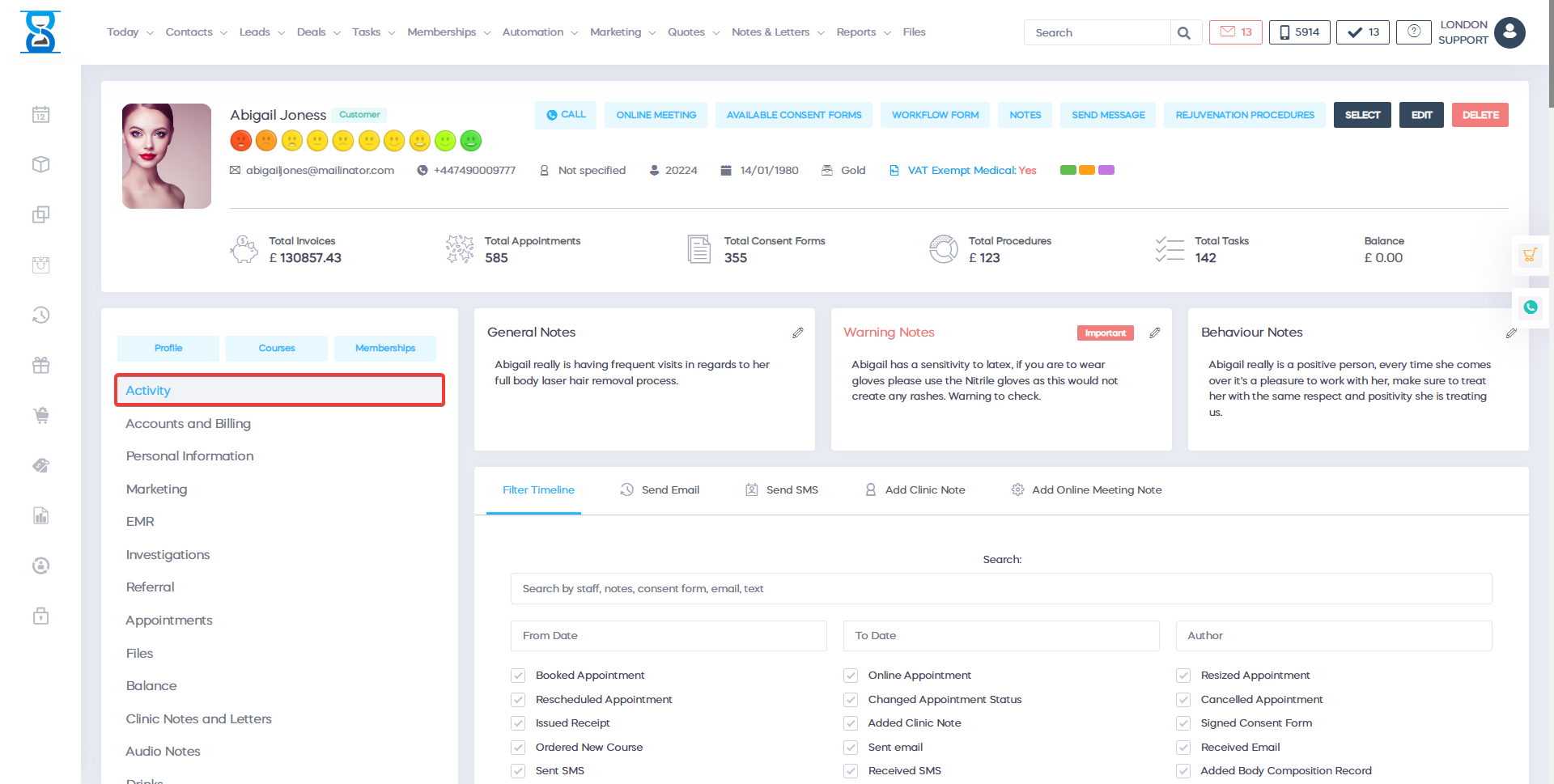Open the calendar icon in left sidebar
1554x784 pixels.
coord(41,115)
